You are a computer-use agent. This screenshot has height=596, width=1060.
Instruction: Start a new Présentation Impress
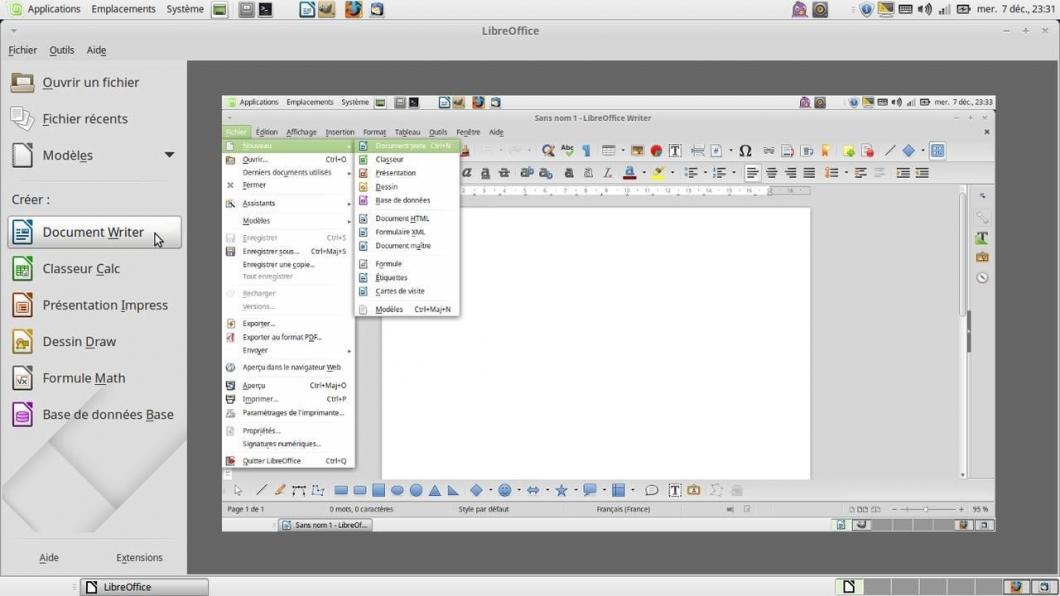coord(104,305)
